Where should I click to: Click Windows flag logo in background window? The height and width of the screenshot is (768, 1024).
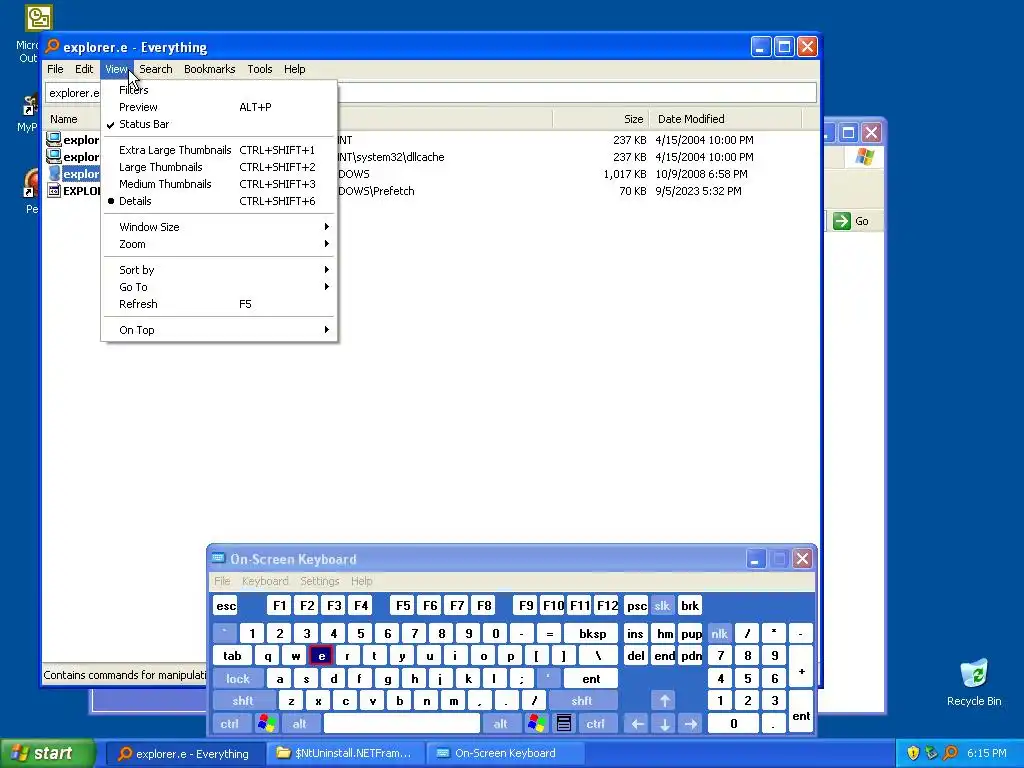pos(864,157)
